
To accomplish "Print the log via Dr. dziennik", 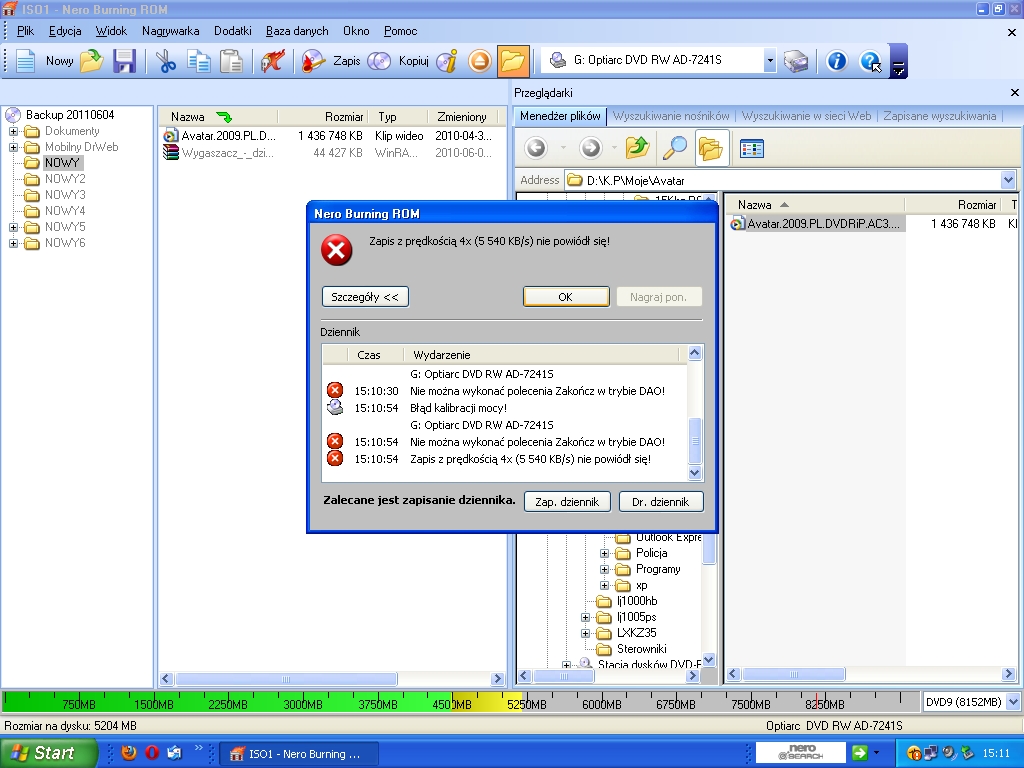I will click(660, 502).
